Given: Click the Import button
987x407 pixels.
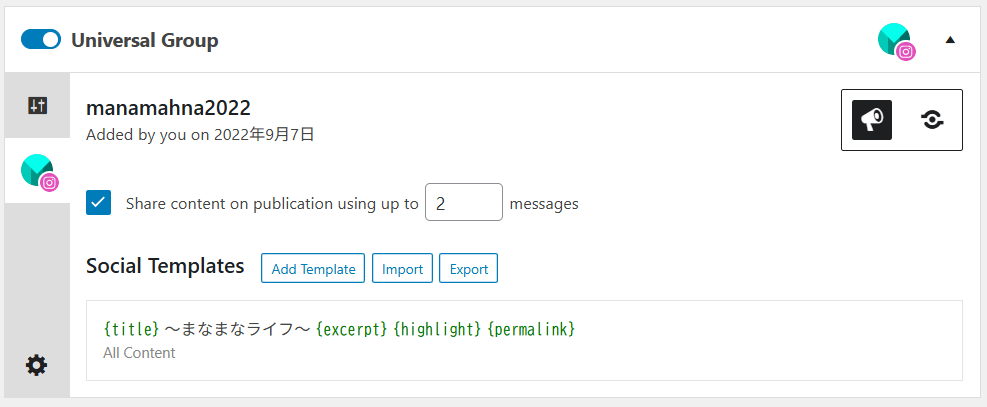Looking at the screenshot, I should [x=402, y=269].
